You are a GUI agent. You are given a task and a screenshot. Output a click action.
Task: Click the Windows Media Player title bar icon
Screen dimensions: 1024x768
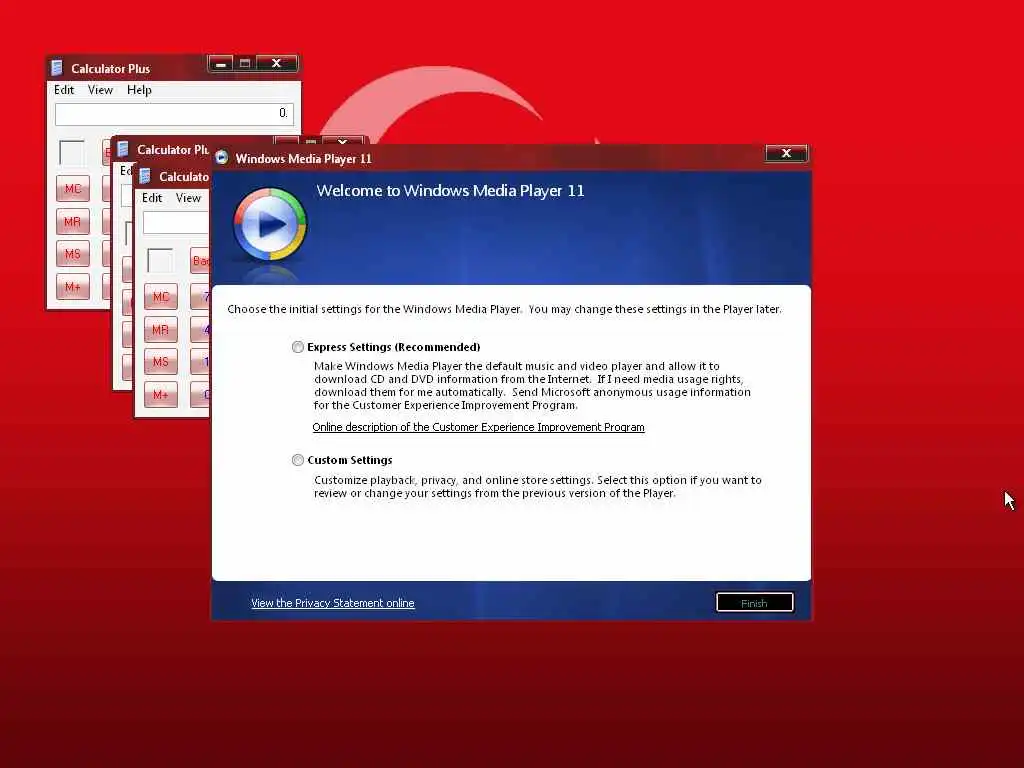coord(222,158)
